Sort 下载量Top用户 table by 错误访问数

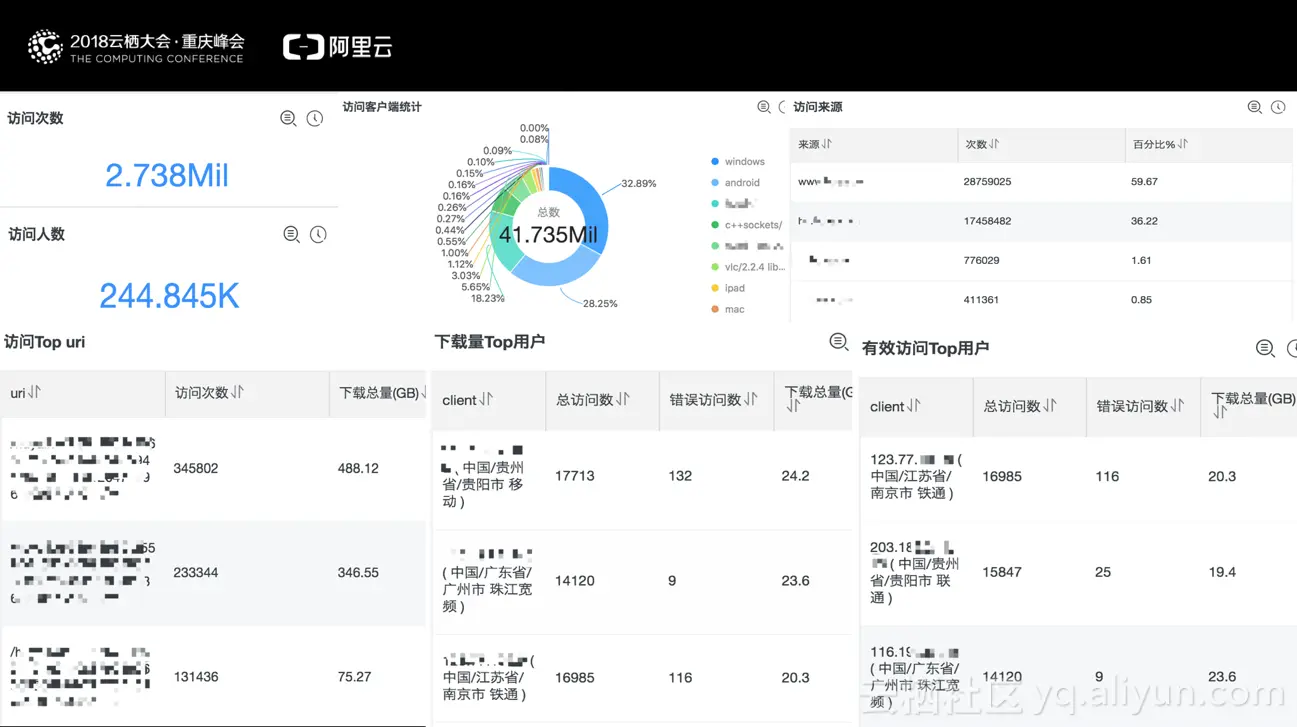(x=751, y=399)
